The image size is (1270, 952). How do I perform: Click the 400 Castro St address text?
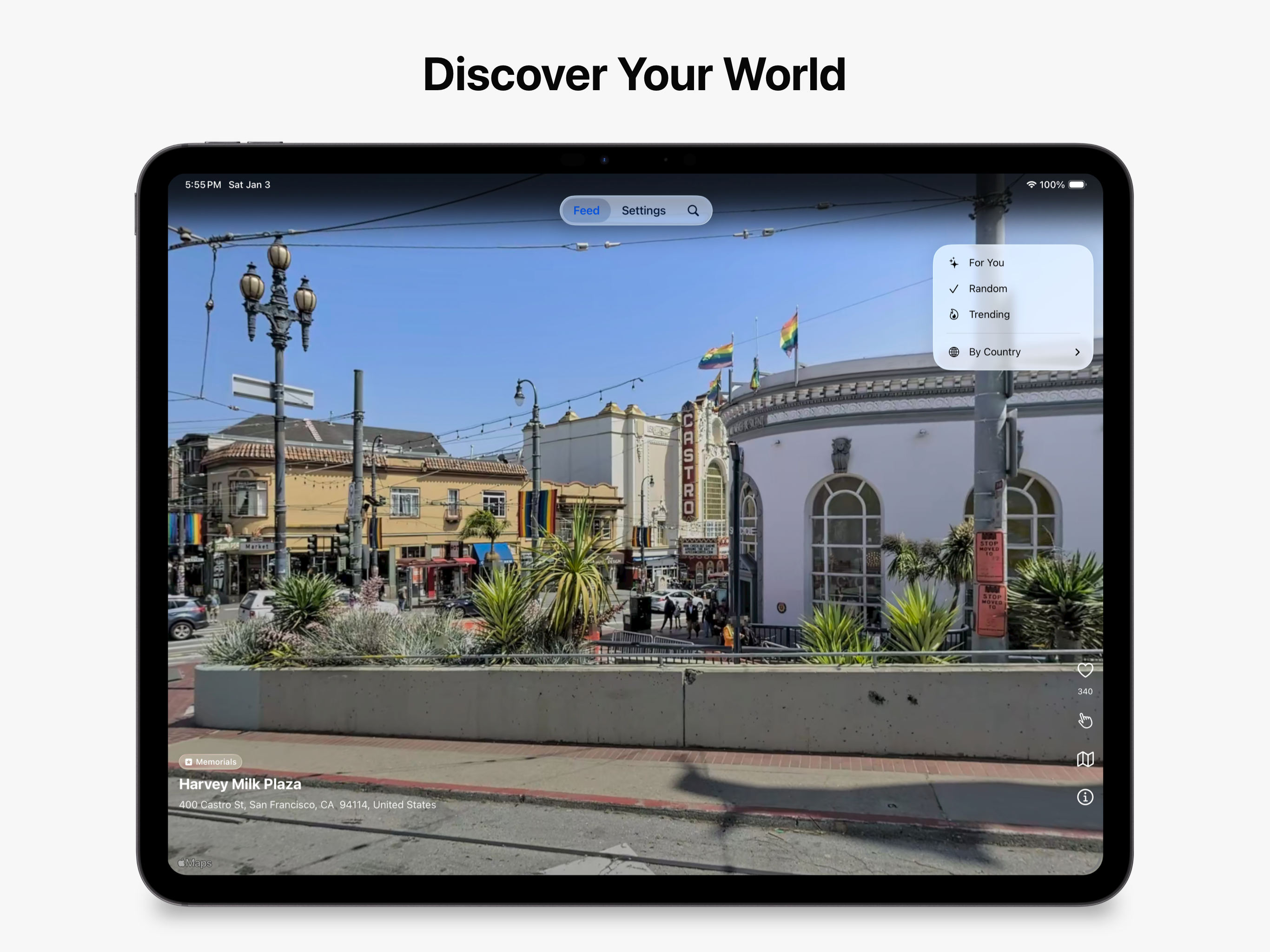click(x=307, y=805)
